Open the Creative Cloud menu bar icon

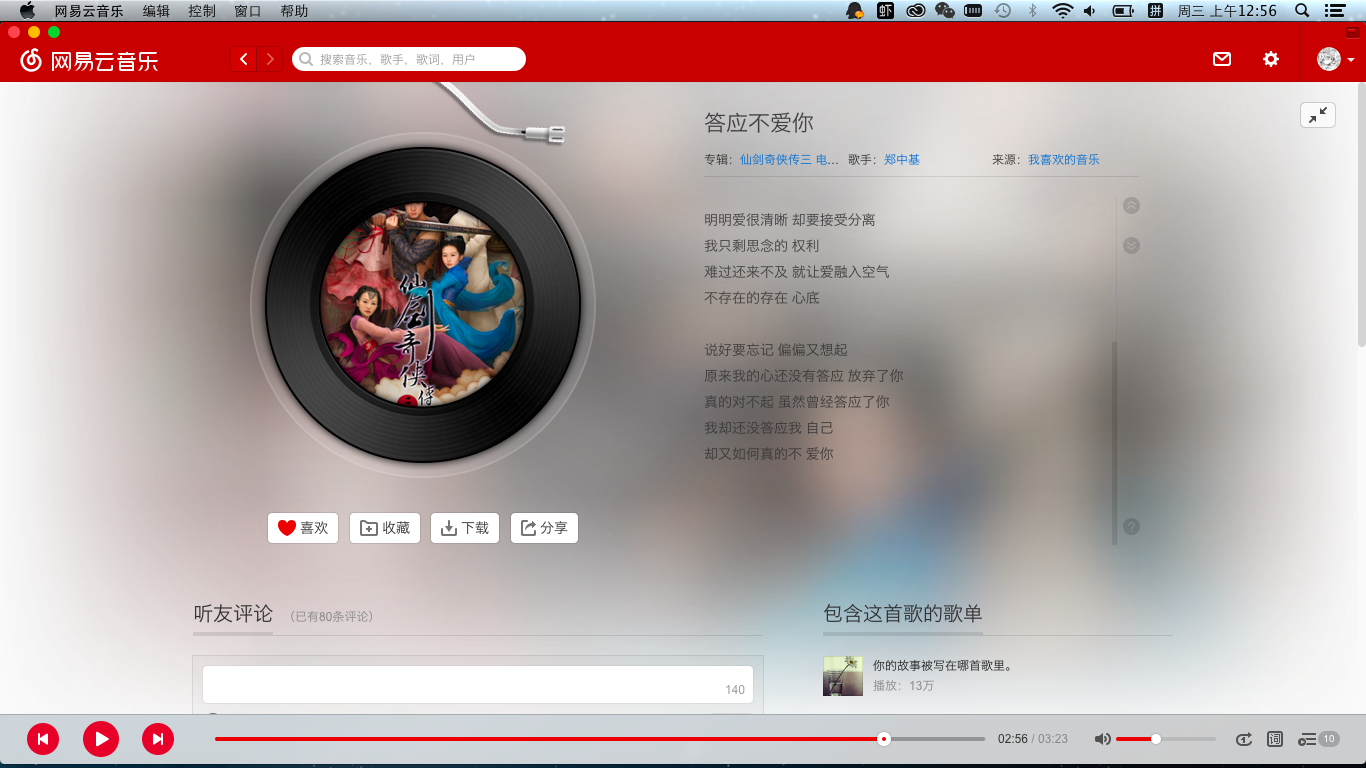[915, 11]
